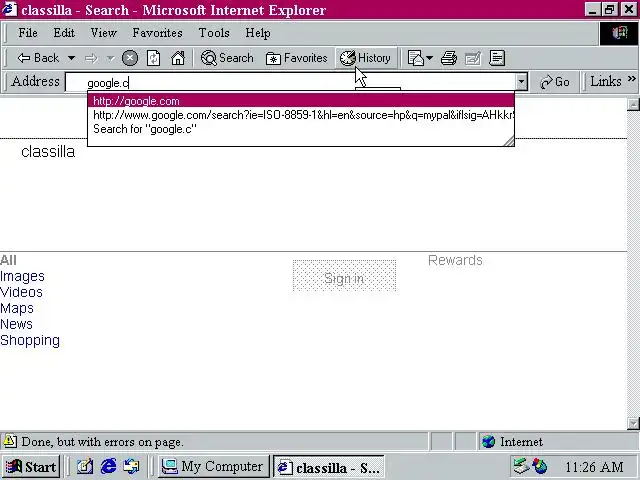The width and height of the screenshot is (640, 480).
Task: Launch Internet Explorer from quick launch
Action: (x=108, y=467)
